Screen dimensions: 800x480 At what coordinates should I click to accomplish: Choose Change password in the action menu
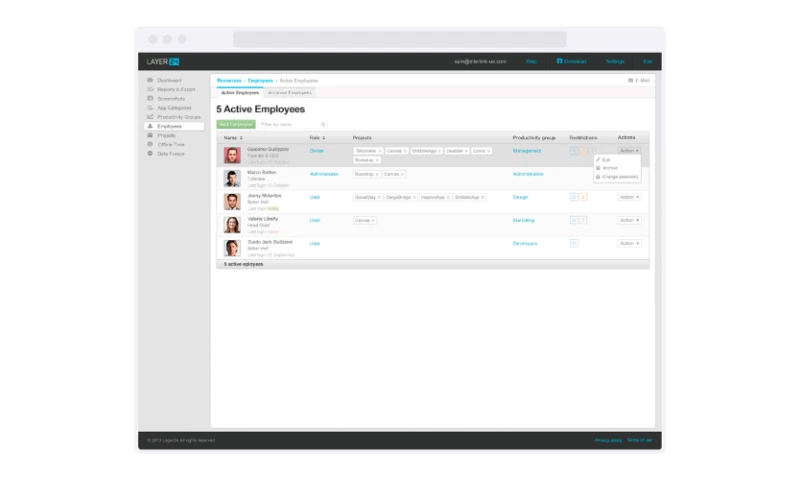click(620, 177)
